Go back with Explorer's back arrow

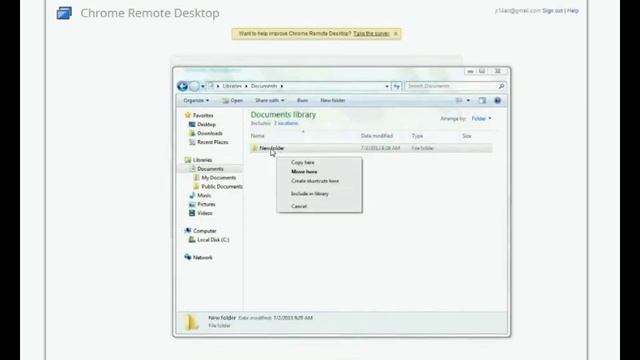tap(182, 86)
